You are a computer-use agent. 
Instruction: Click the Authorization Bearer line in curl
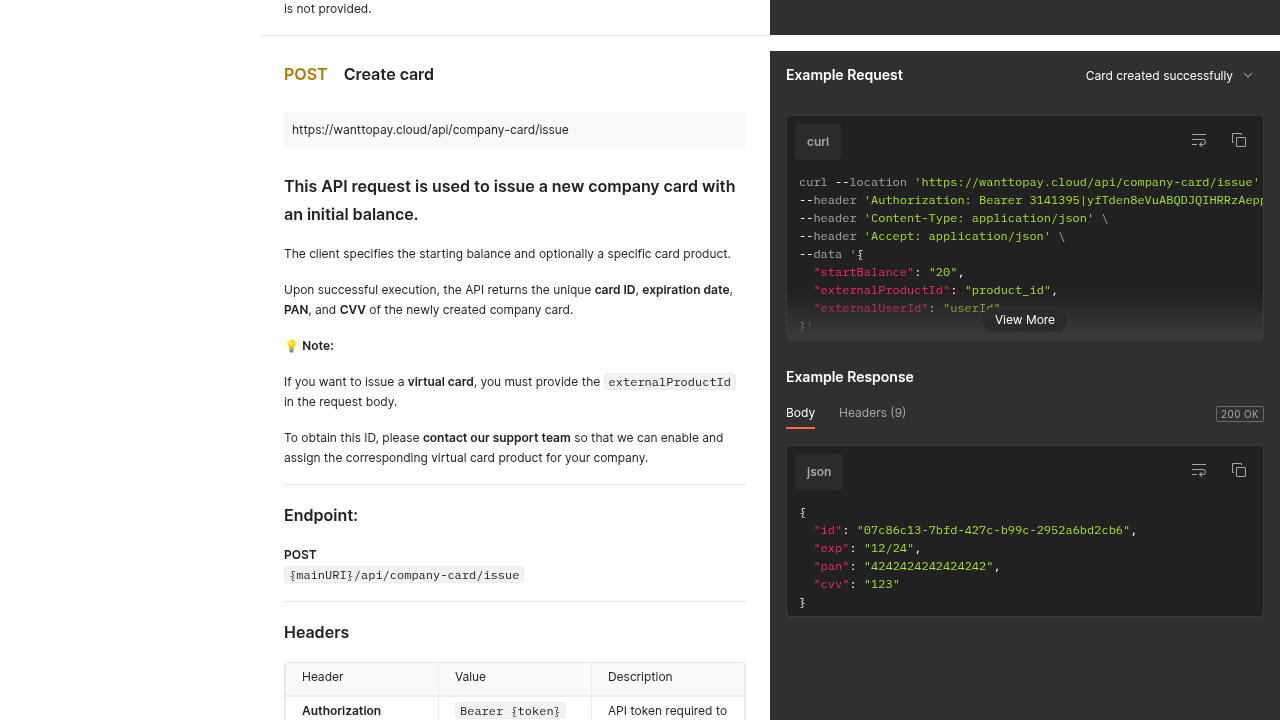point(1031,201)
